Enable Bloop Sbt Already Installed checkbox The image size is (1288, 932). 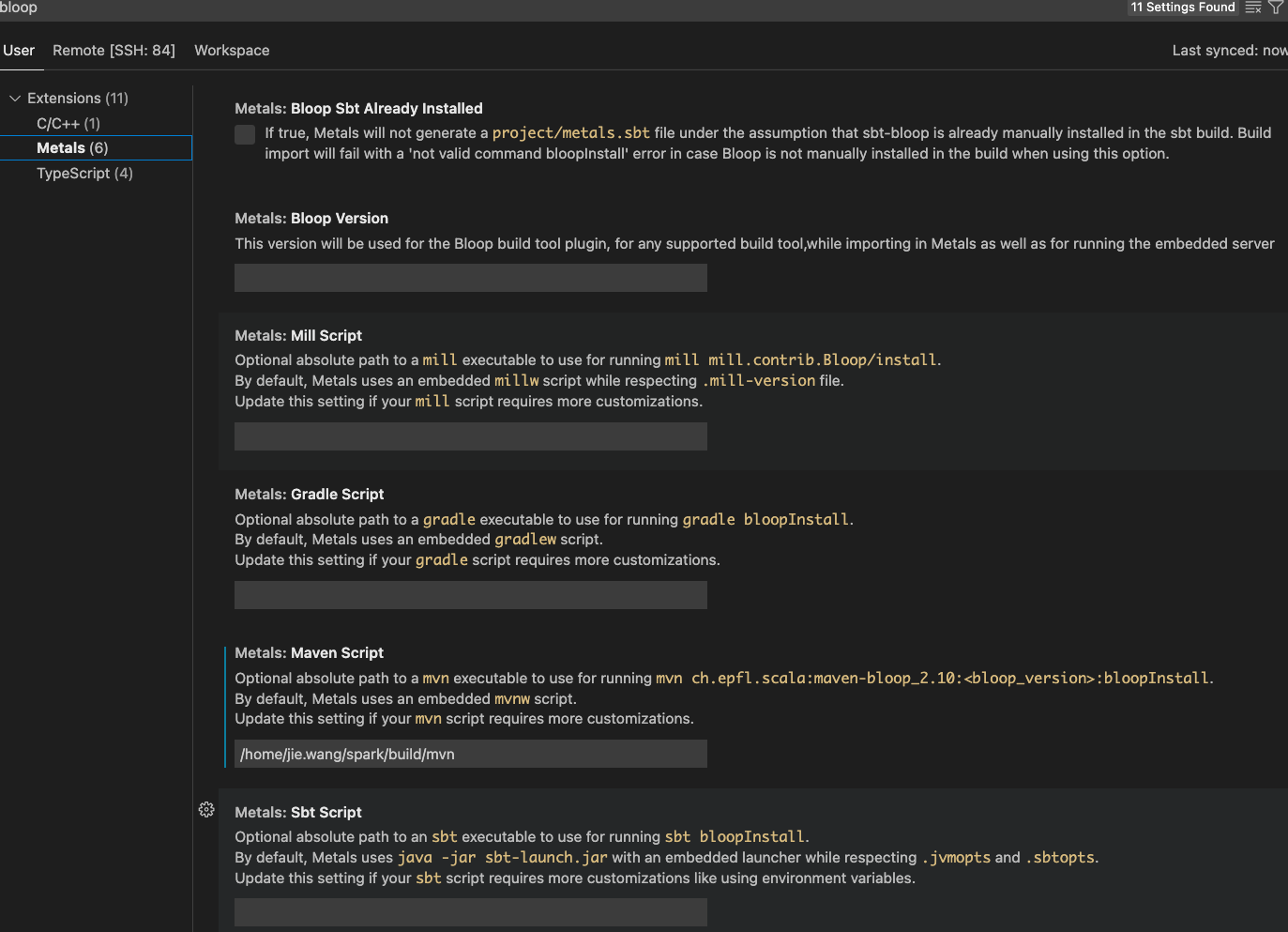[245, 134]
